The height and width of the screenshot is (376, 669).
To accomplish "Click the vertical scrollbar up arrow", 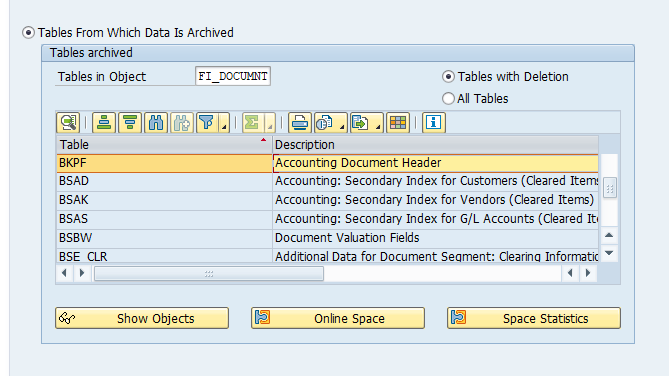I will point(609,235).
